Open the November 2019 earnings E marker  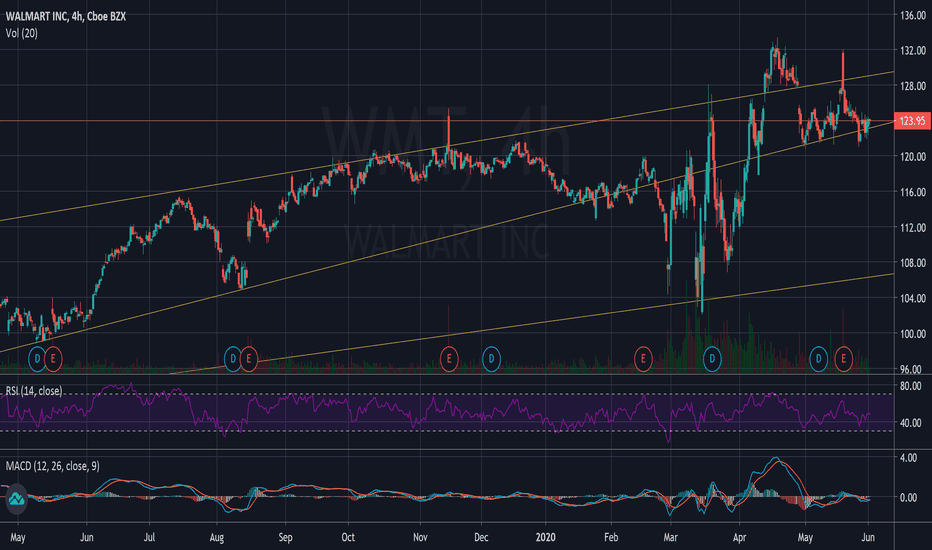(x=449, y=359)
